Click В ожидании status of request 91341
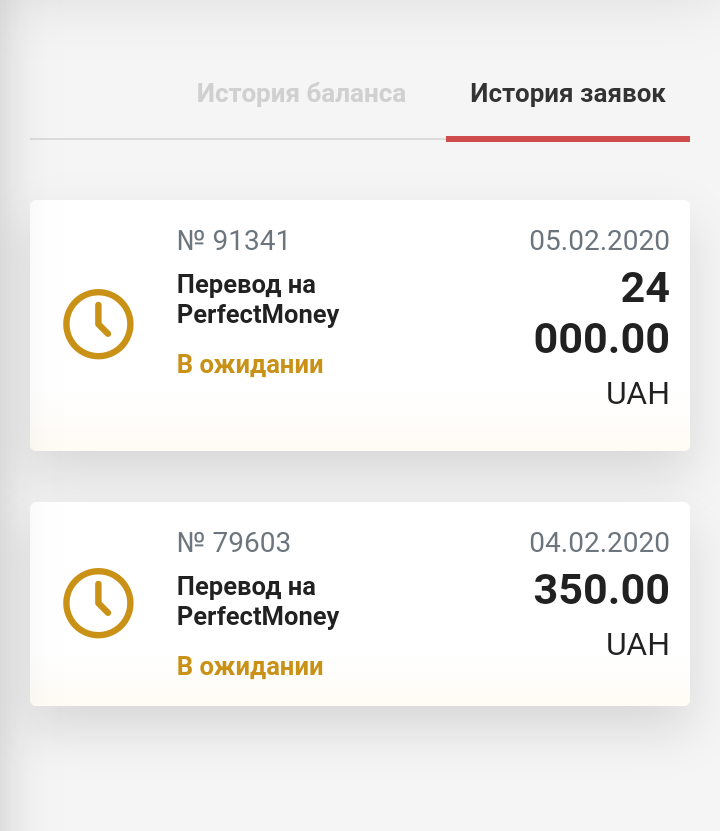 [x=250, y=365]
